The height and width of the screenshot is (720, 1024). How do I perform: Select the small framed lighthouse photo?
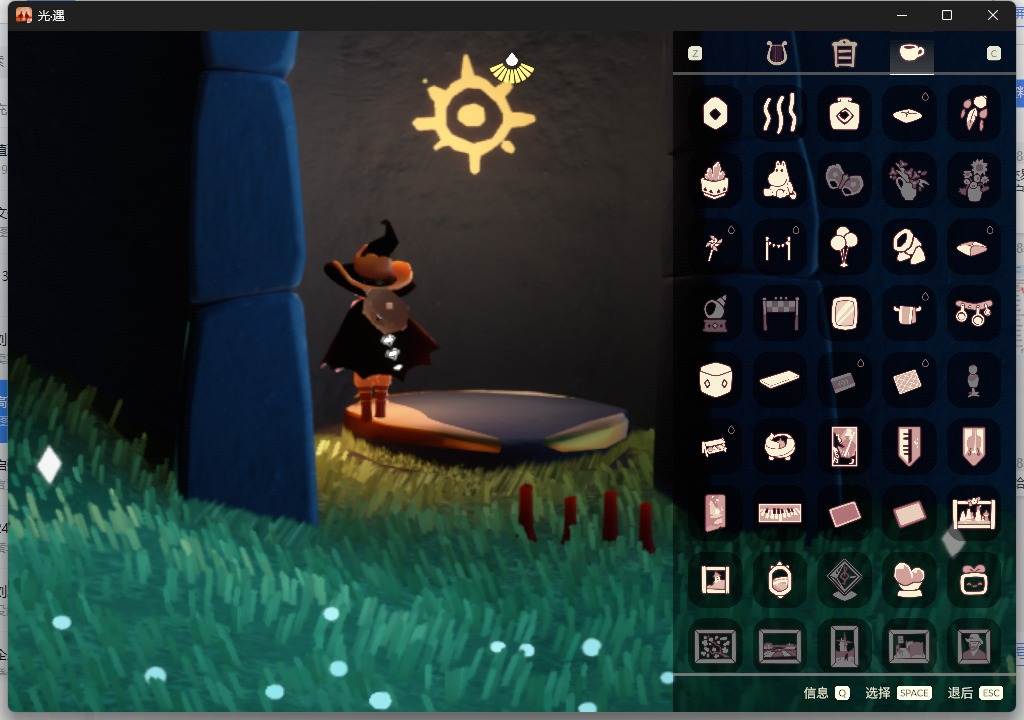[715, 580]
